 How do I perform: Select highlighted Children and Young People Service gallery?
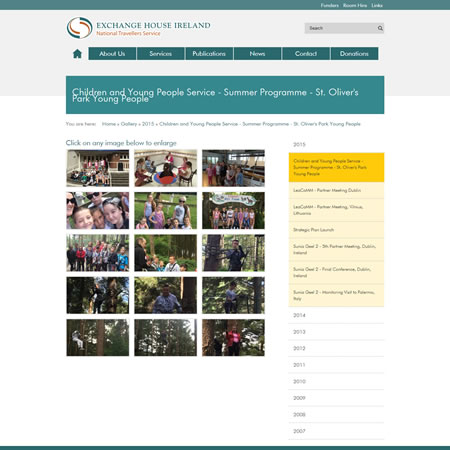point(336,167)
